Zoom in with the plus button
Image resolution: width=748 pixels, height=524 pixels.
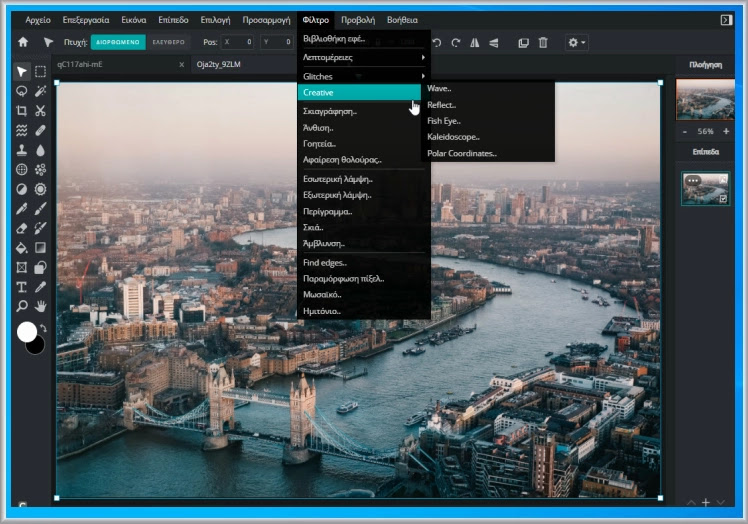(x=726, y=131)
